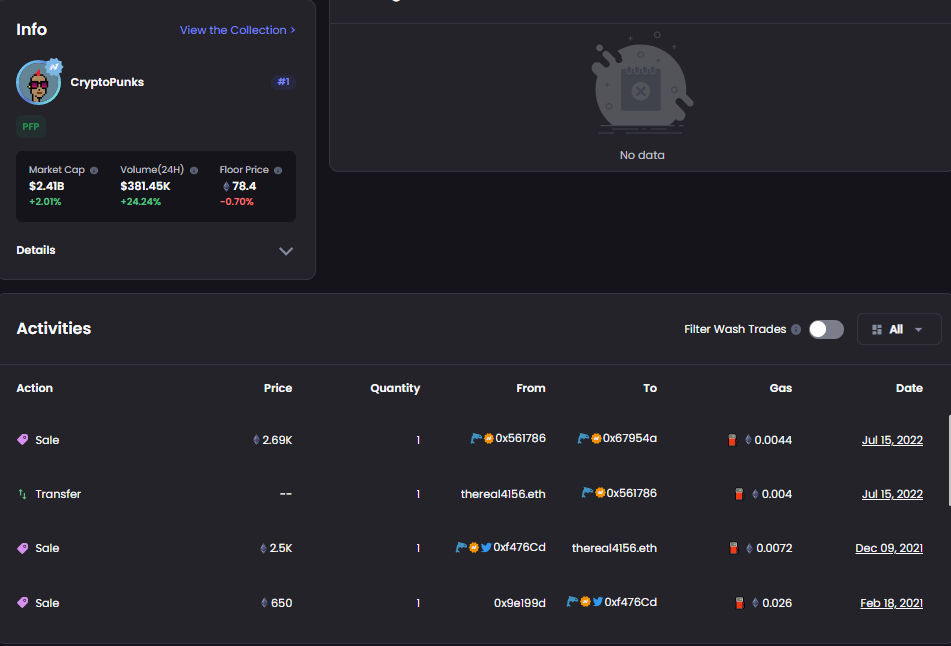This screenshot has height=646, width=951.
Task: Click the Action column header
Action: 35,388
